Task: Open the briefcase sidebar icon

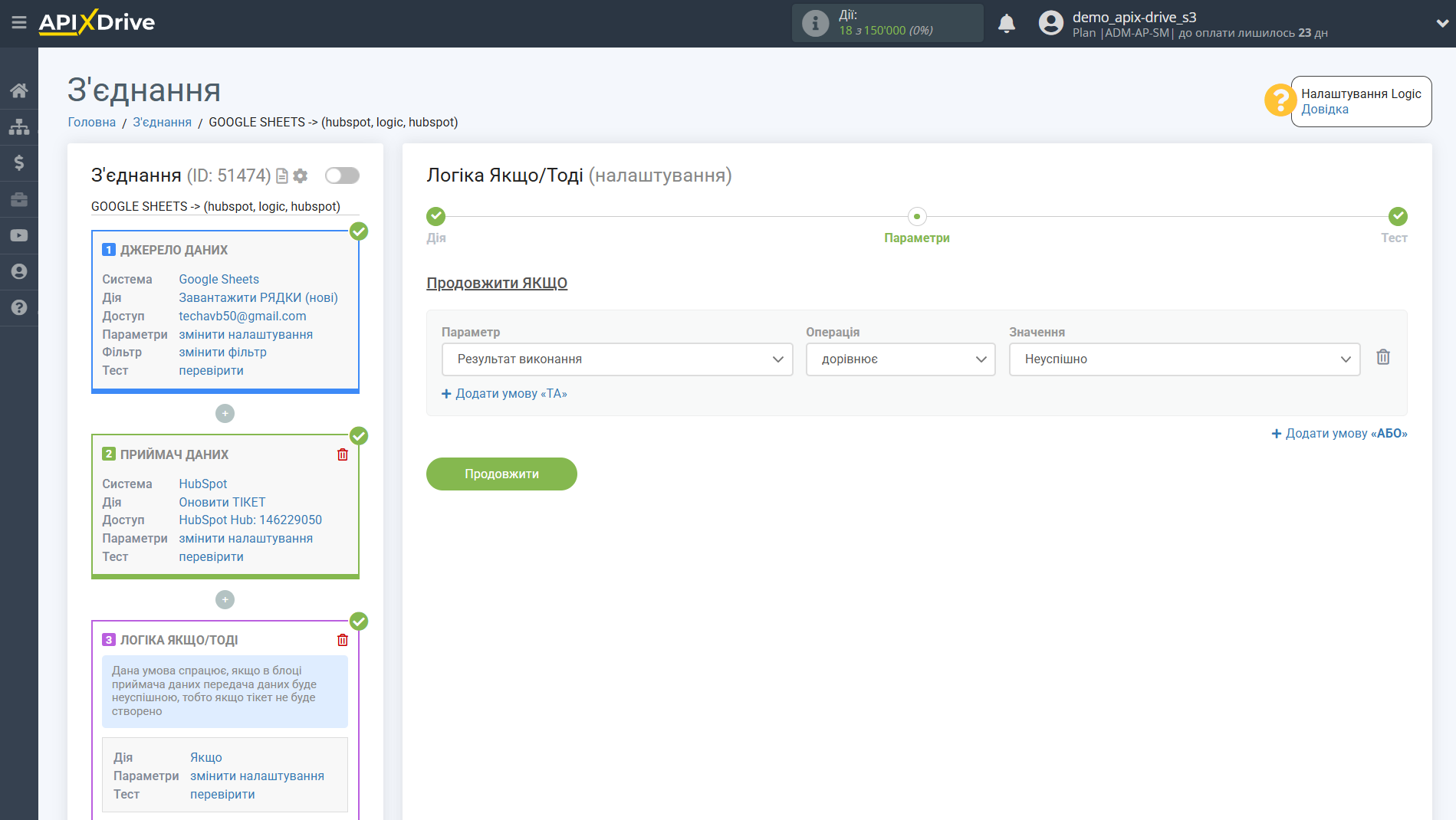Action: coord(19,199)
